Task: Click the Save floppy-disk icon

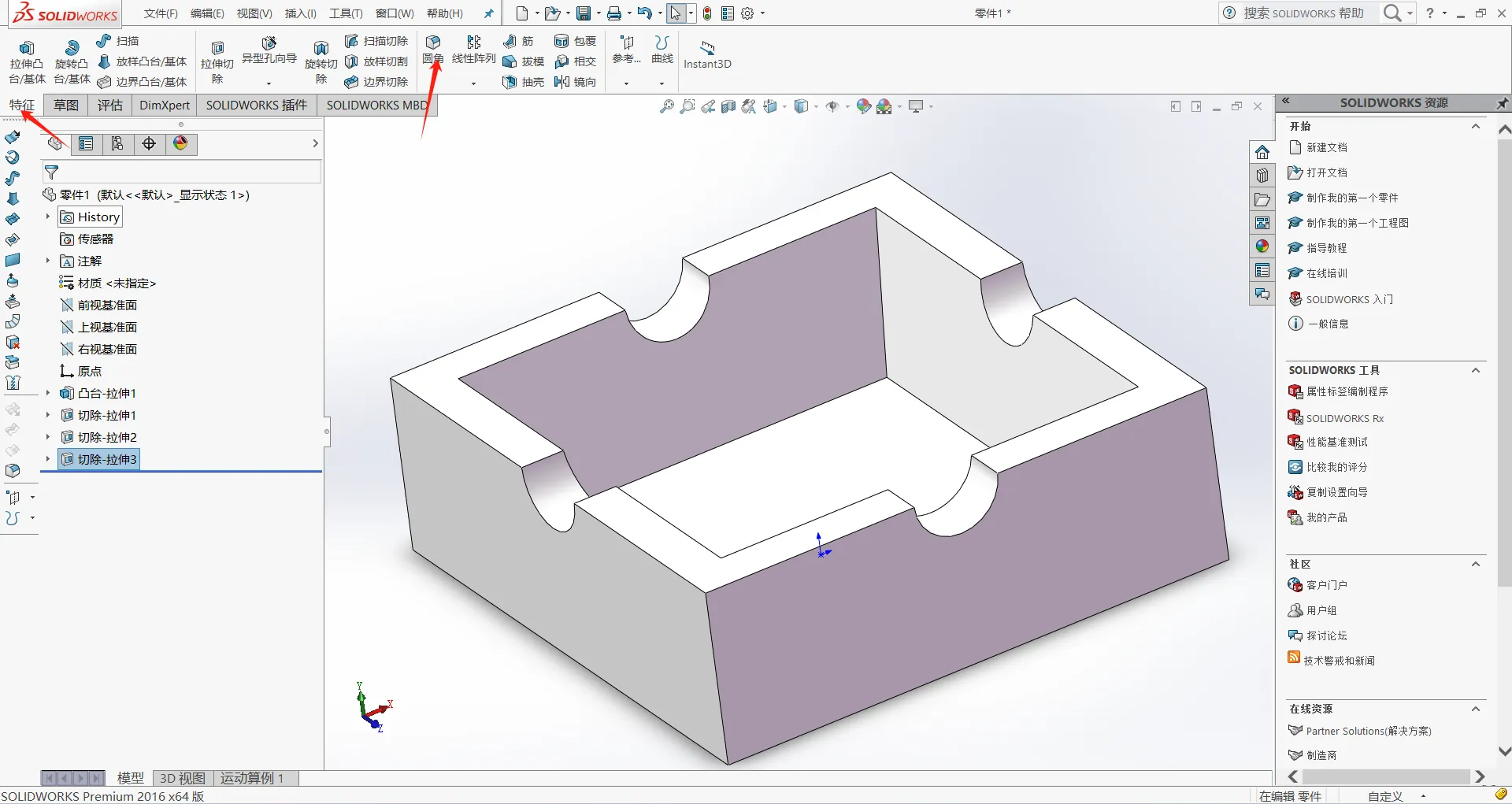Action: pyautogui.click(x=584, y=13)
